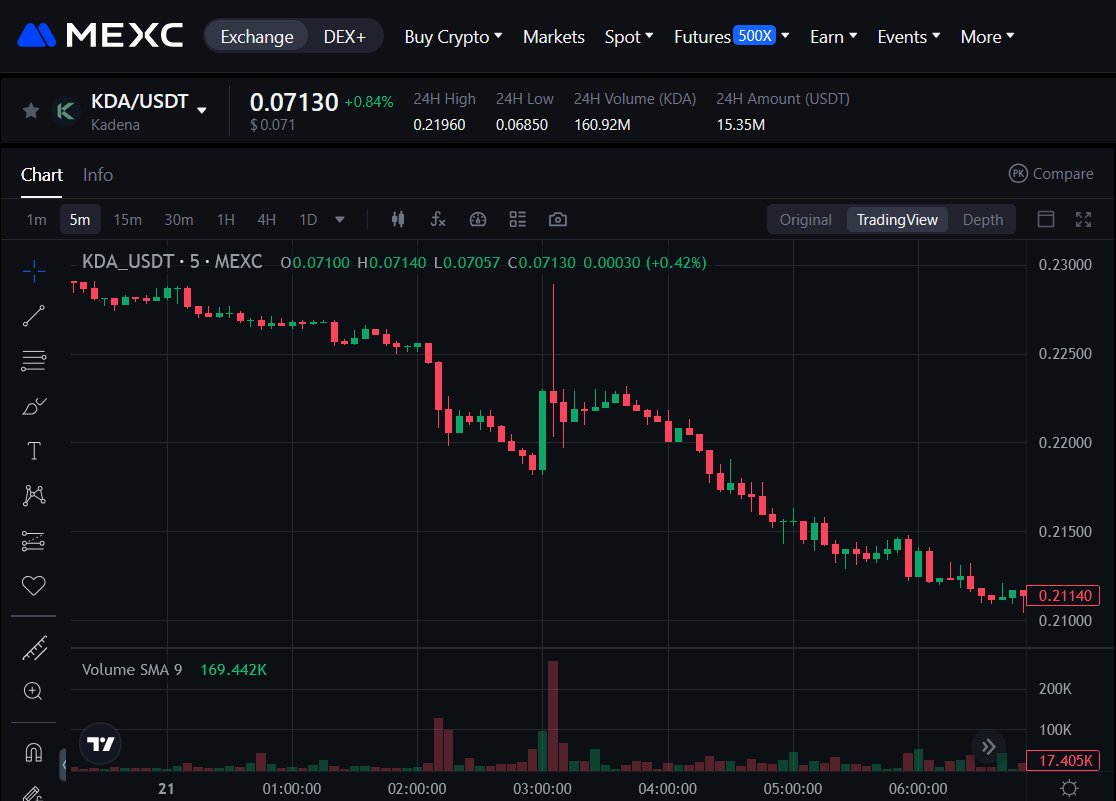Toggle the chart panel layout icon

1046,219
